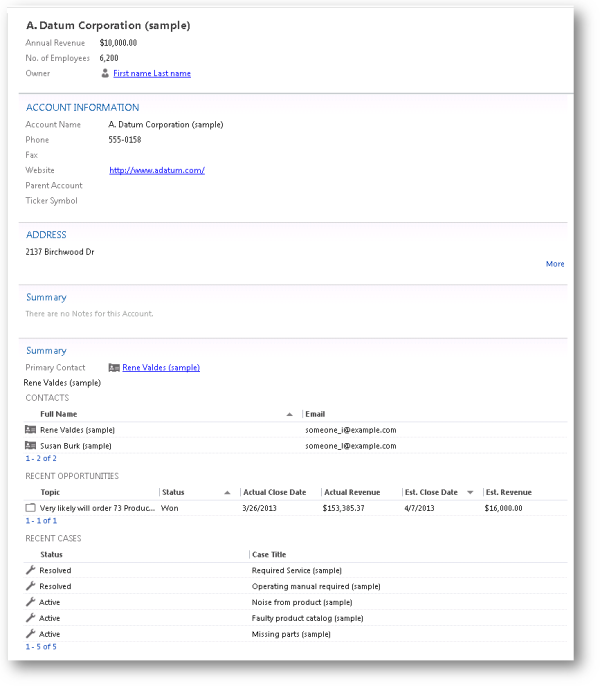Image resolution: width=600 pixels, height=686 pixels.
Task: Open the First name Last name owner link
Action: click(x=152, y=73)
